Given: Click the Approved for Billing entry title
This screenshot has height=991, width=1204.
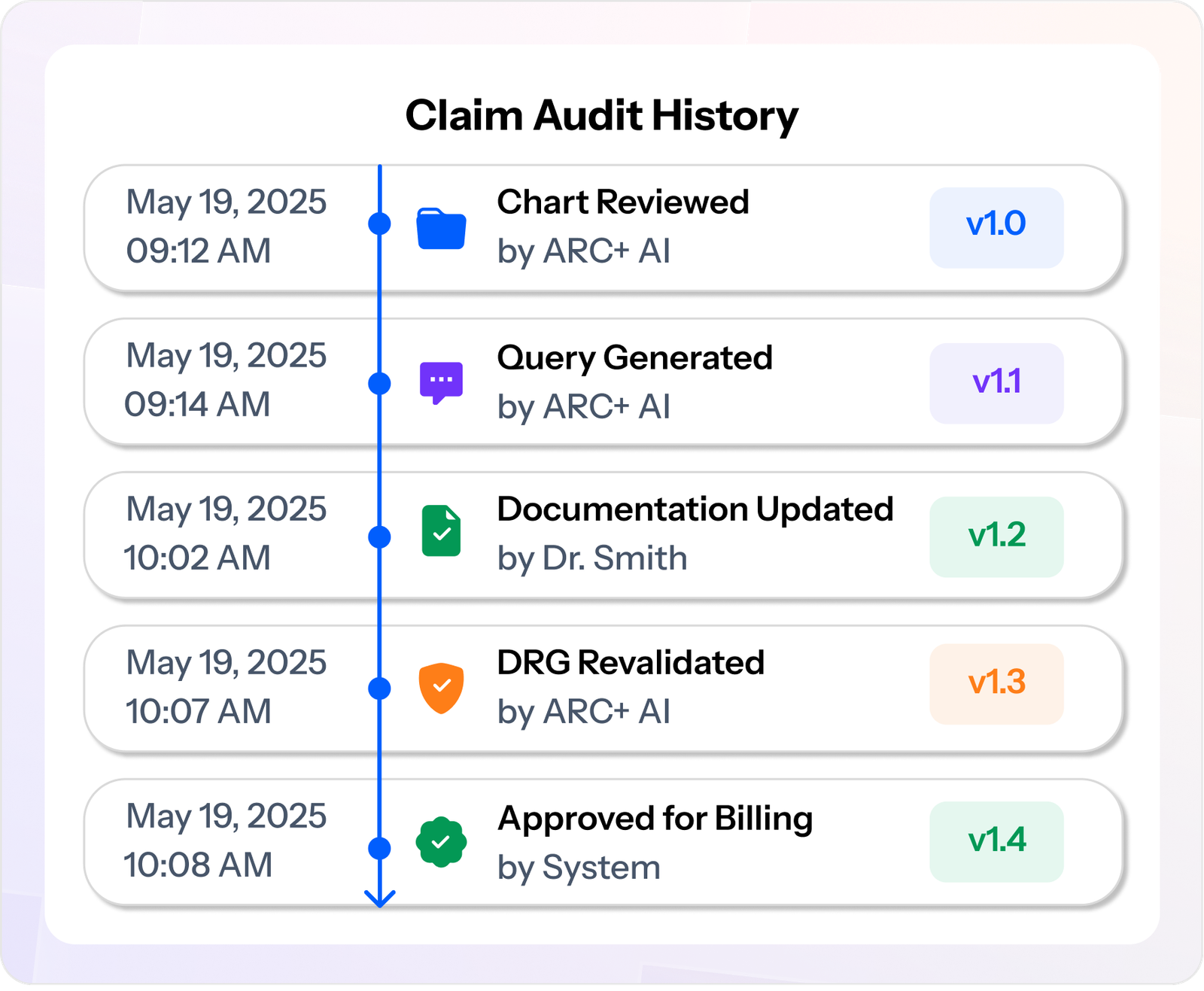Looking at the screenshot, I should tap(655, 819).
